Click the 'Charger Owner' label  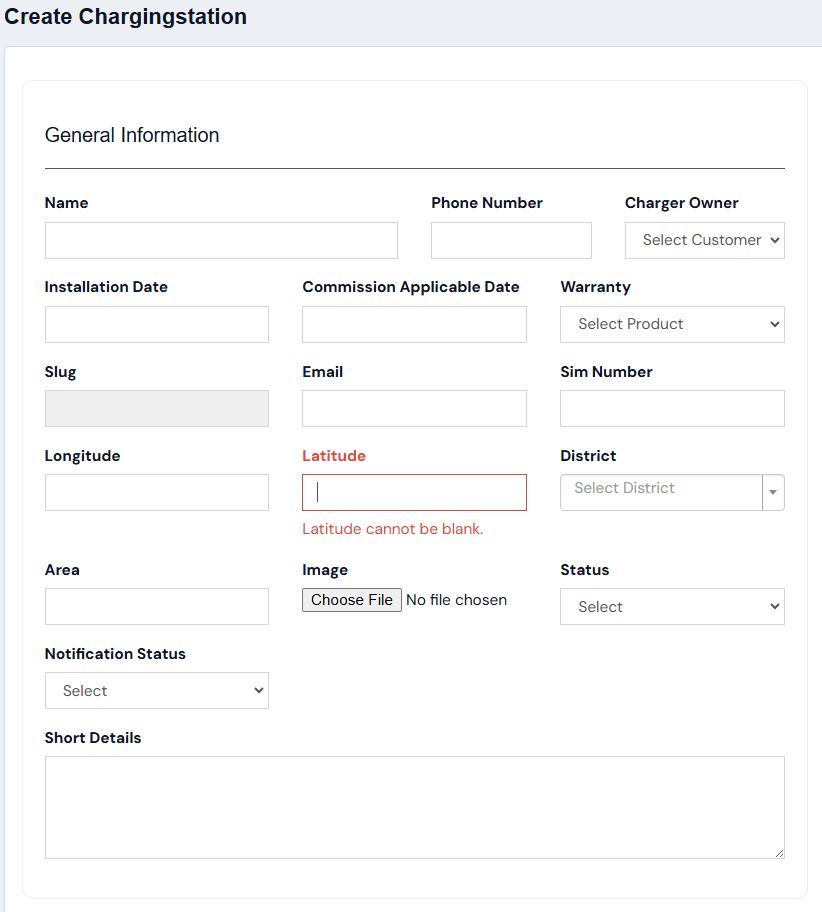pyautogui.click(x=681, y=203)
